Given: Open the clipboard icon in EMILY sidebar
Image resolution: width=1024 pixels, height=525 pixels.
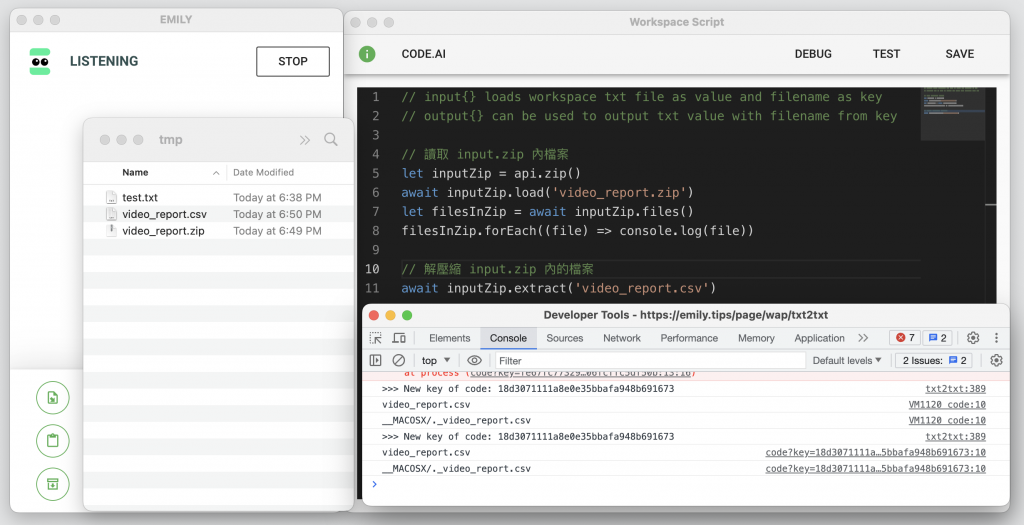Looking at the screenshot, I should tap(53, 441).
